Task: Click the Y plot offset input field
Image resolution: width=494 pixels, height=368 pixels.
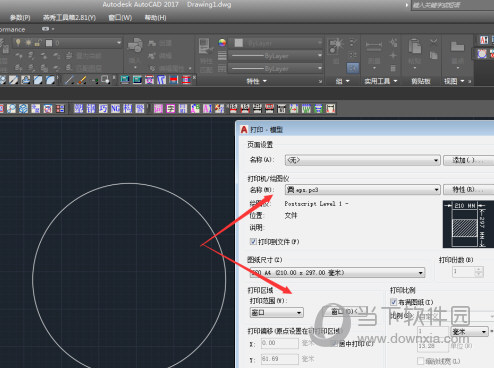Action: coord(280,359)
